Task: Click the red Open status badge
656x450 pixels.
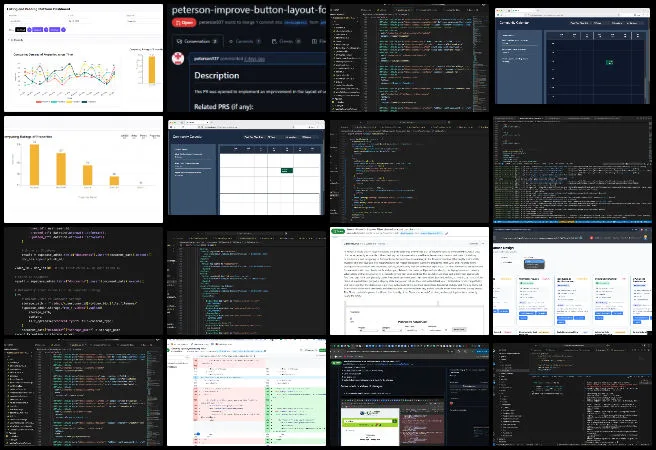Action: click(183, 21)
